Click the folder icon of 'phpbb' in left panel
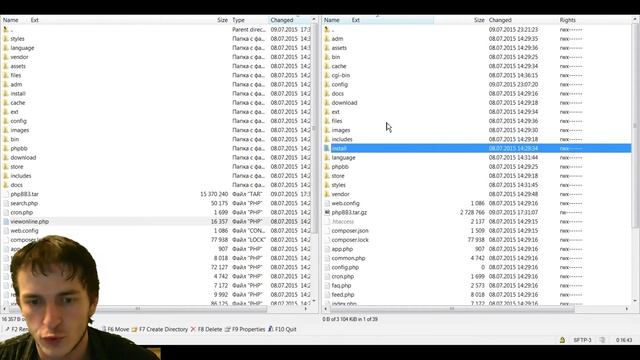Viewport: 640px width, 360px height. point(6,149)
